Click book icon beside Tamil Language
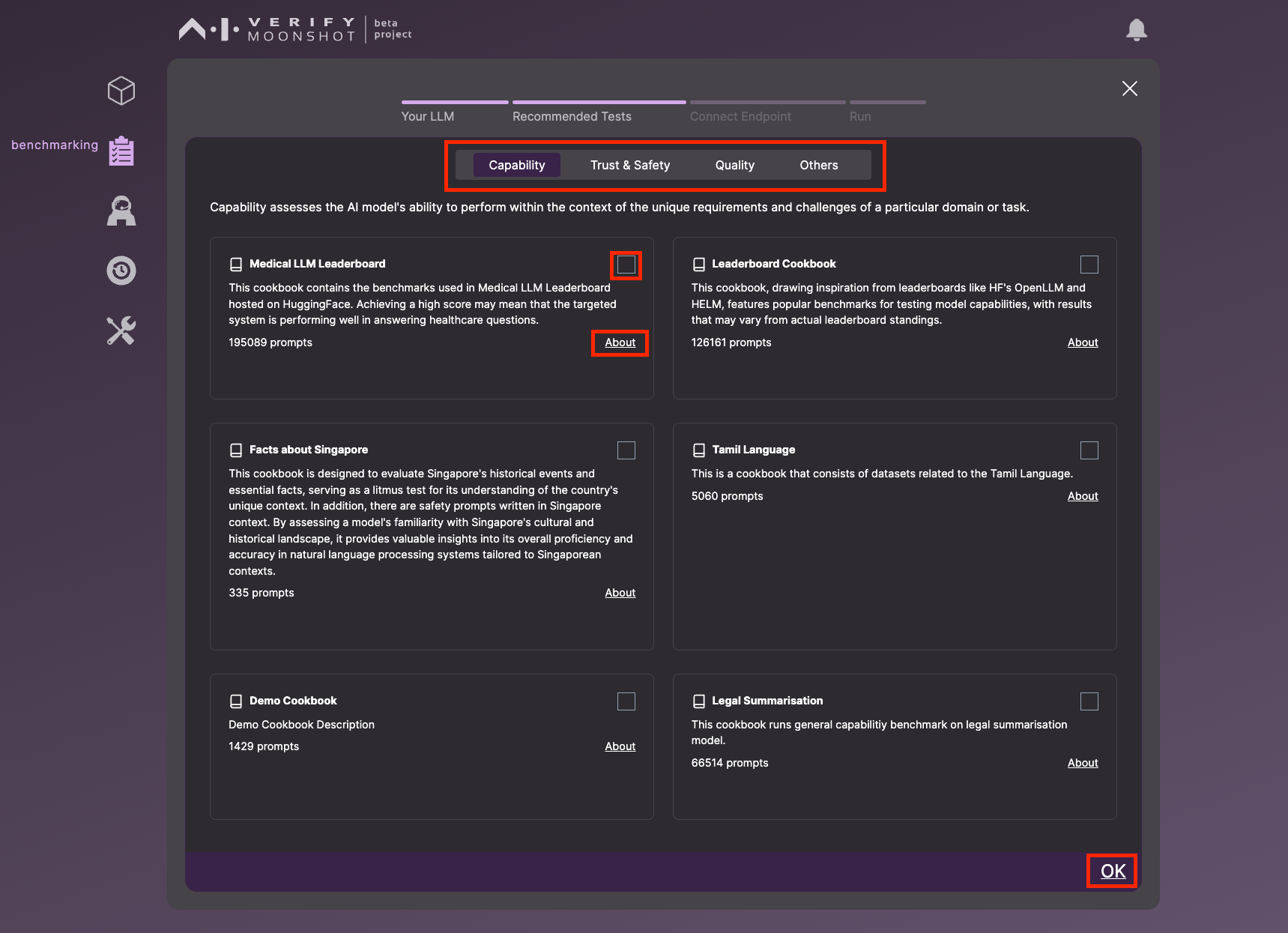Image resolution: width=1288 pixels, height=933 pixels. (x=699, y=450)
